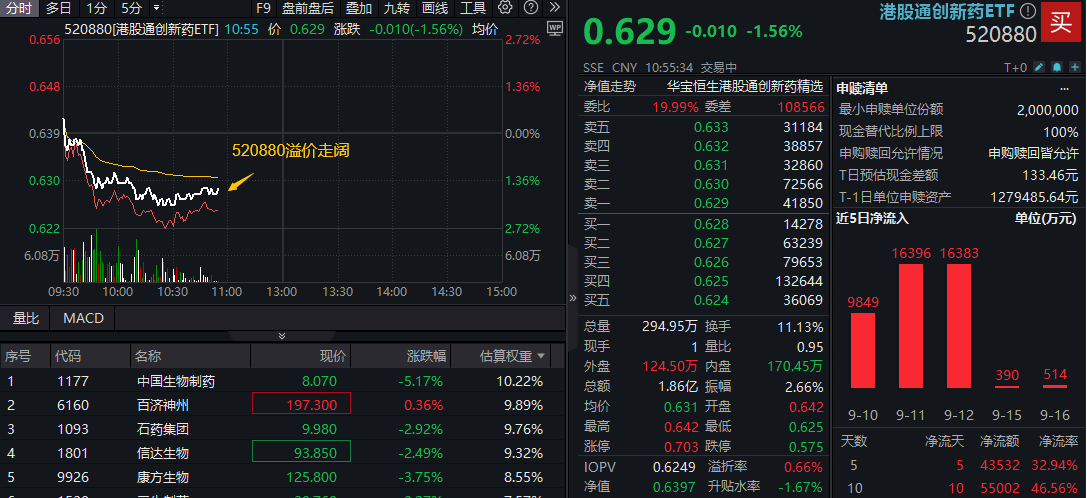This screenshot has width=1087, height=498.
Task: Open 净值走势 net value trend link
Action: point(610,87)
